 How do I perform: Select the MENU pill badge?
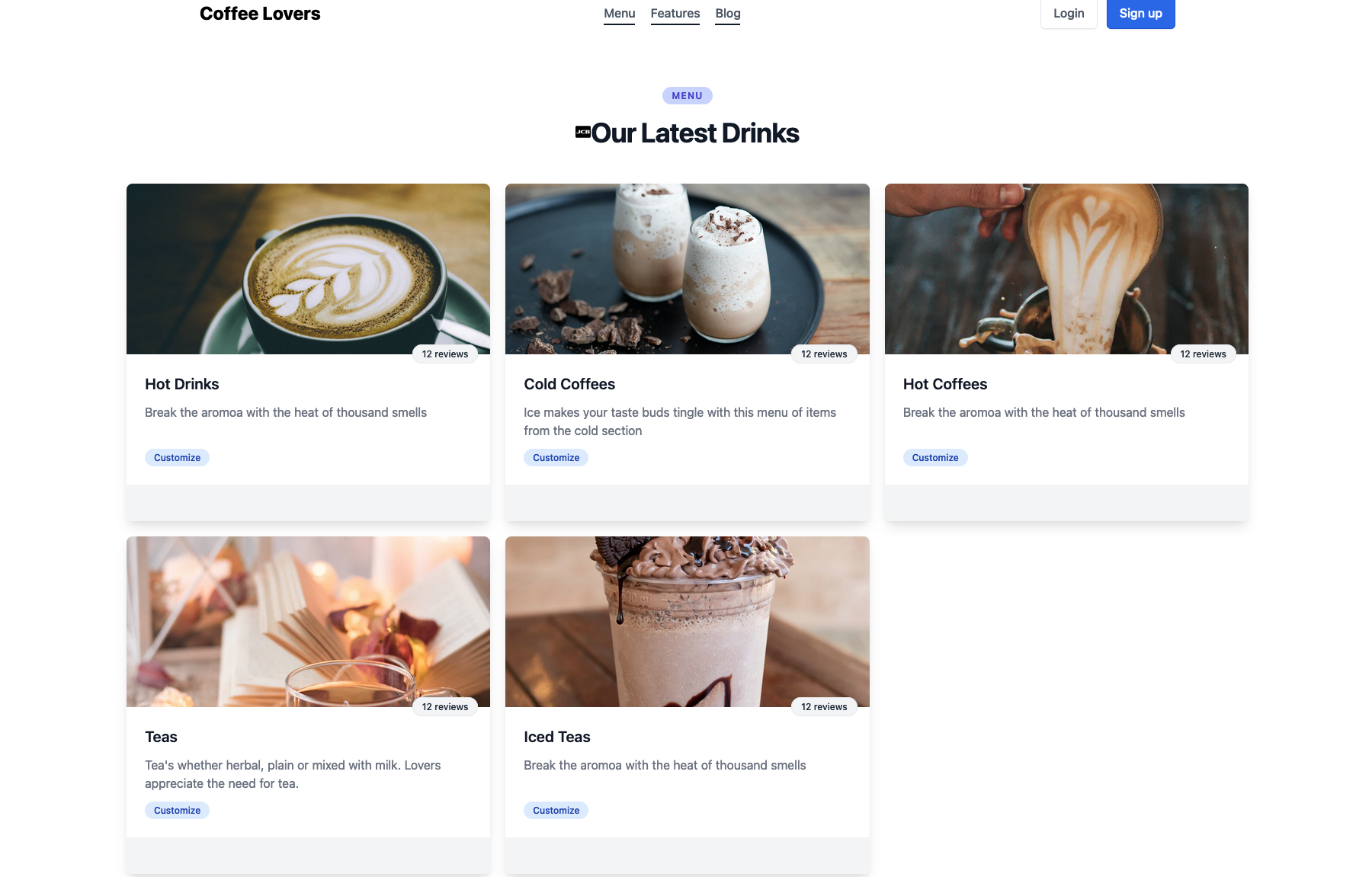[x=687, y=95]
